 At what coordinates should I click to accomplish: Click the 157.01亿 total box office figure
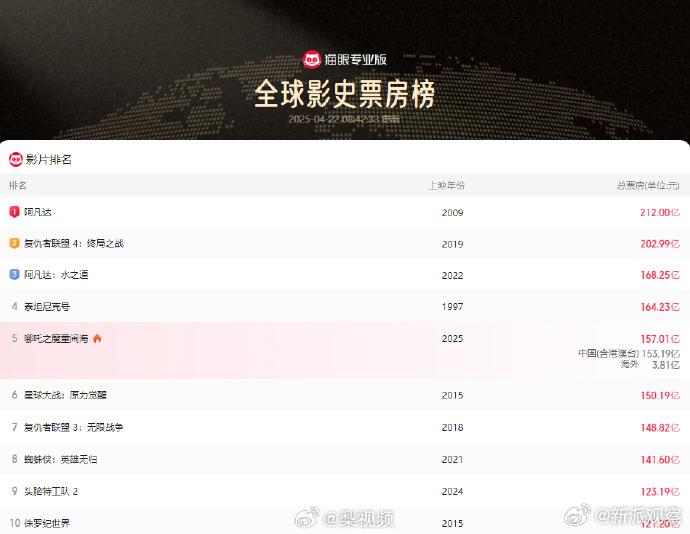coord(660,339)
